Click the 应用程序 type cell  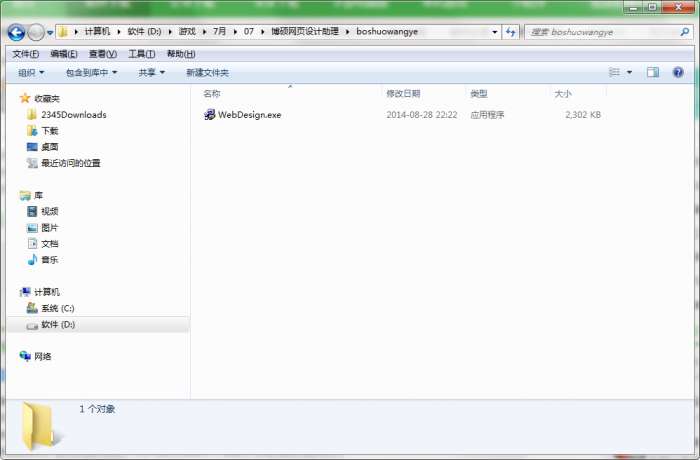click(487, 115)
